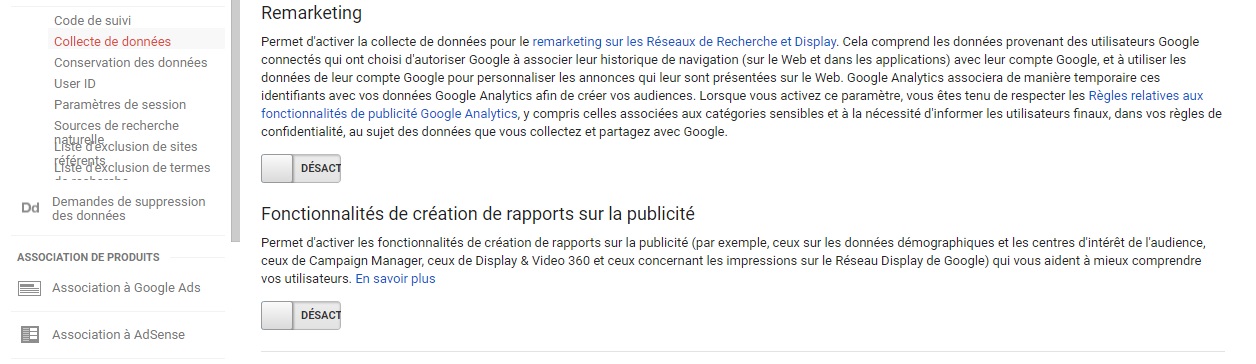This screenshot has width=1256, height=364.
Task: Click the AdSense association icon
Action: tap(30, 335)
